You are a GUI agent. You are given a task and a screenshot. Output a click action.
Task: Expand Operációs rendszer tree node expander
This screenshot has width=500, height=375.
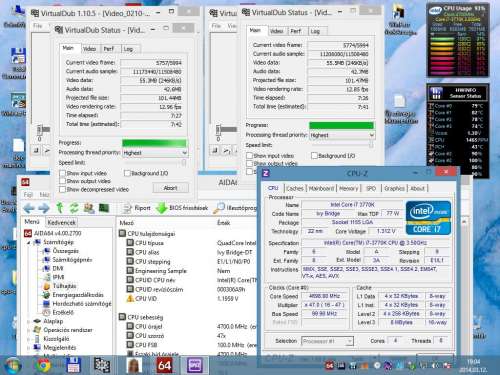coord(29,330)
